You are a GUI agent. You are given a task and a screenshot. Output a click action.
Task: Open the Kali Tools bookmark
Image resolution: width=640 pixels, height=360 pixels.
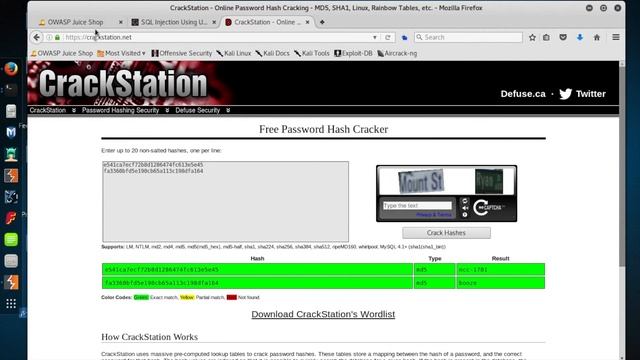pos(312,53)
